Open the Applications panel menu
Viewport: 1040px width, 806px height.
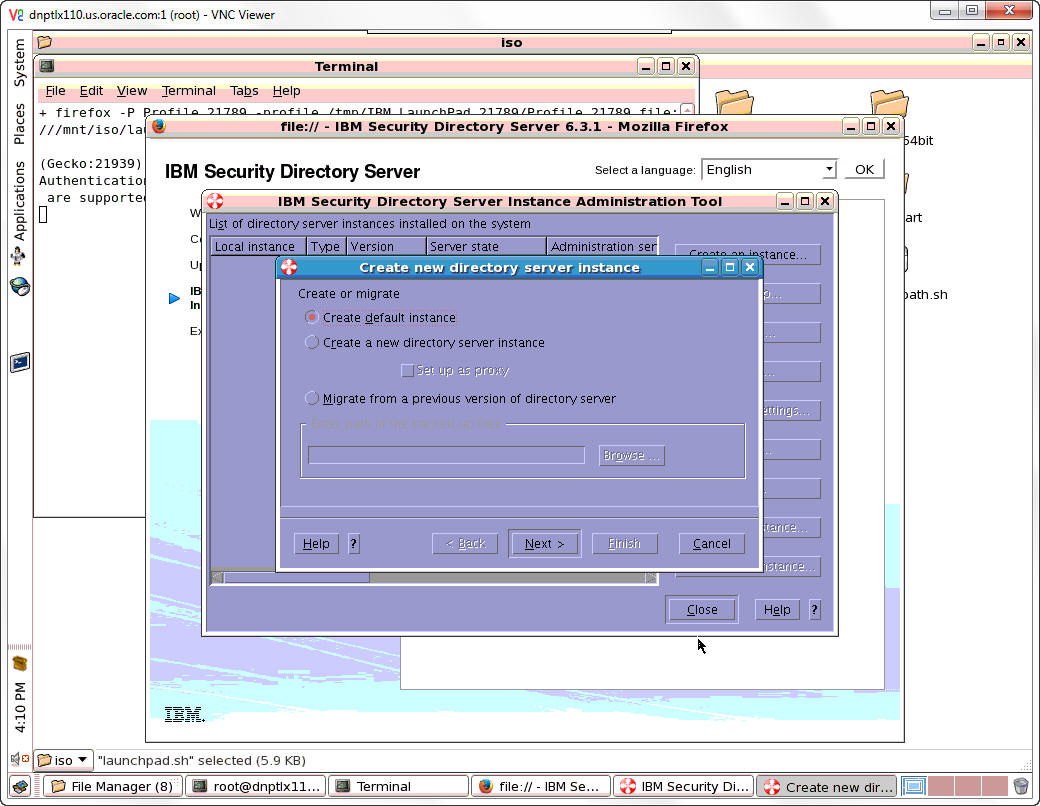coord(19,200)
